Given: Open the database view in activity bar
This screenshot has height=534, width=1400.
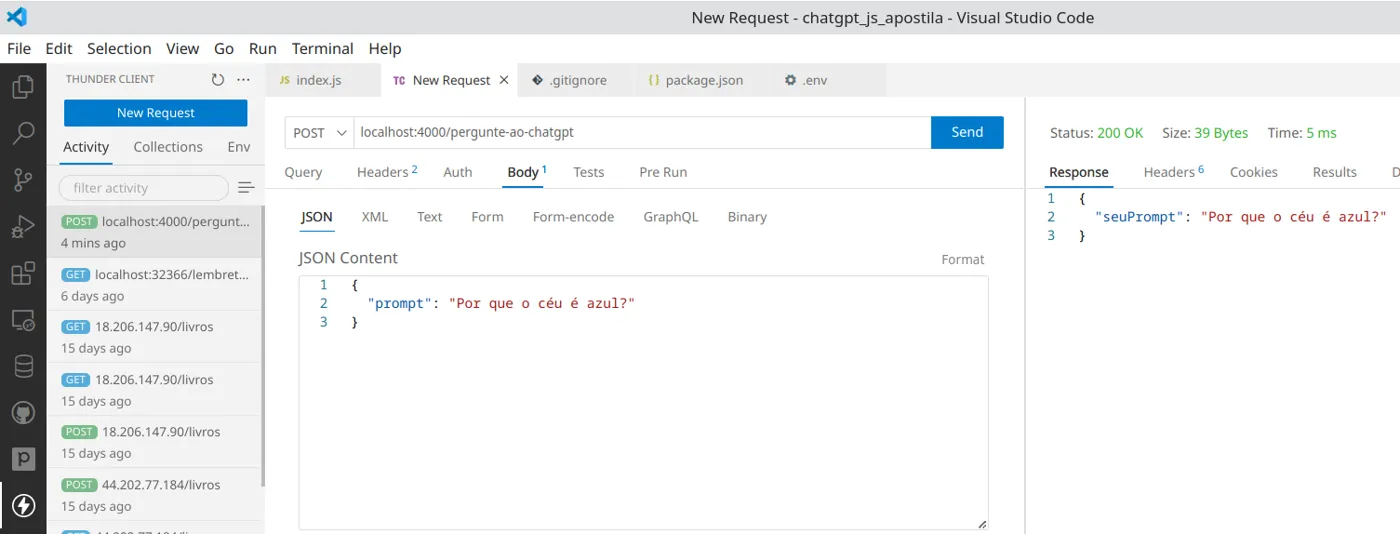Looking at the screenshot, I should [x=23, y=366].
